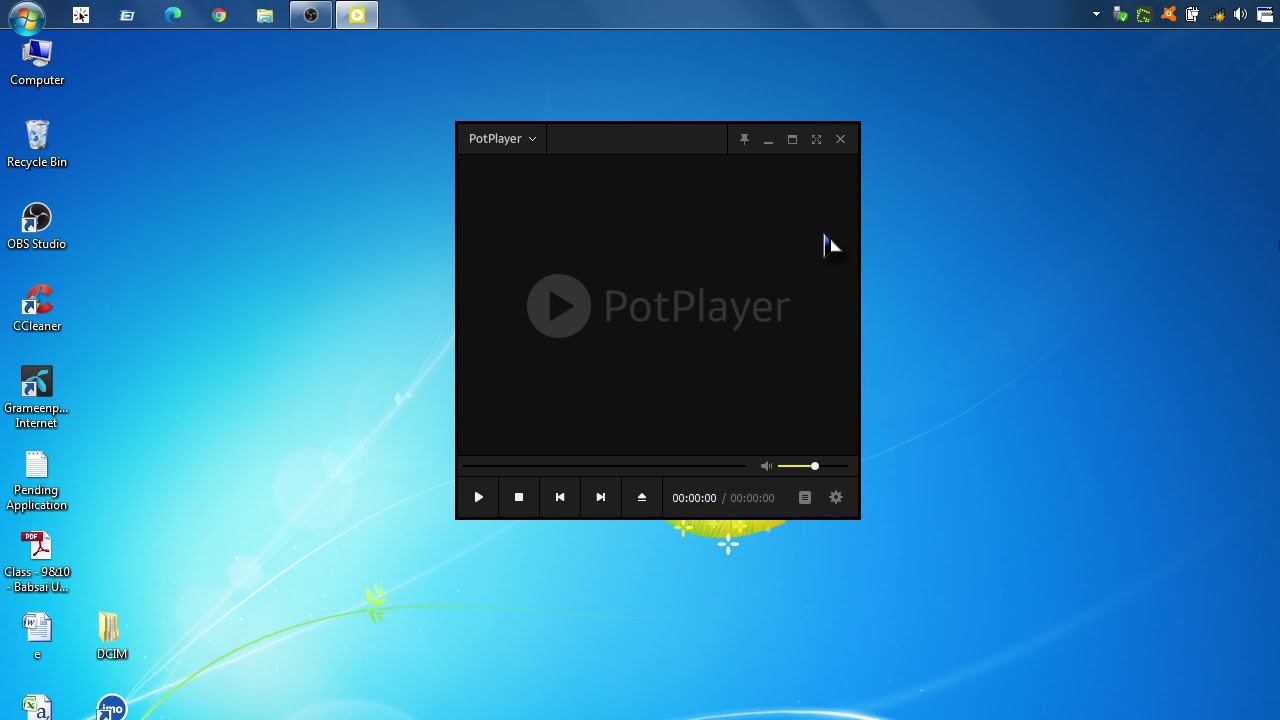The width and height of the screenshot is (1280, 720).
Task: Switch to OBS Studio on the taskbar
Action: pyautogui.click(x=311, y=15)
